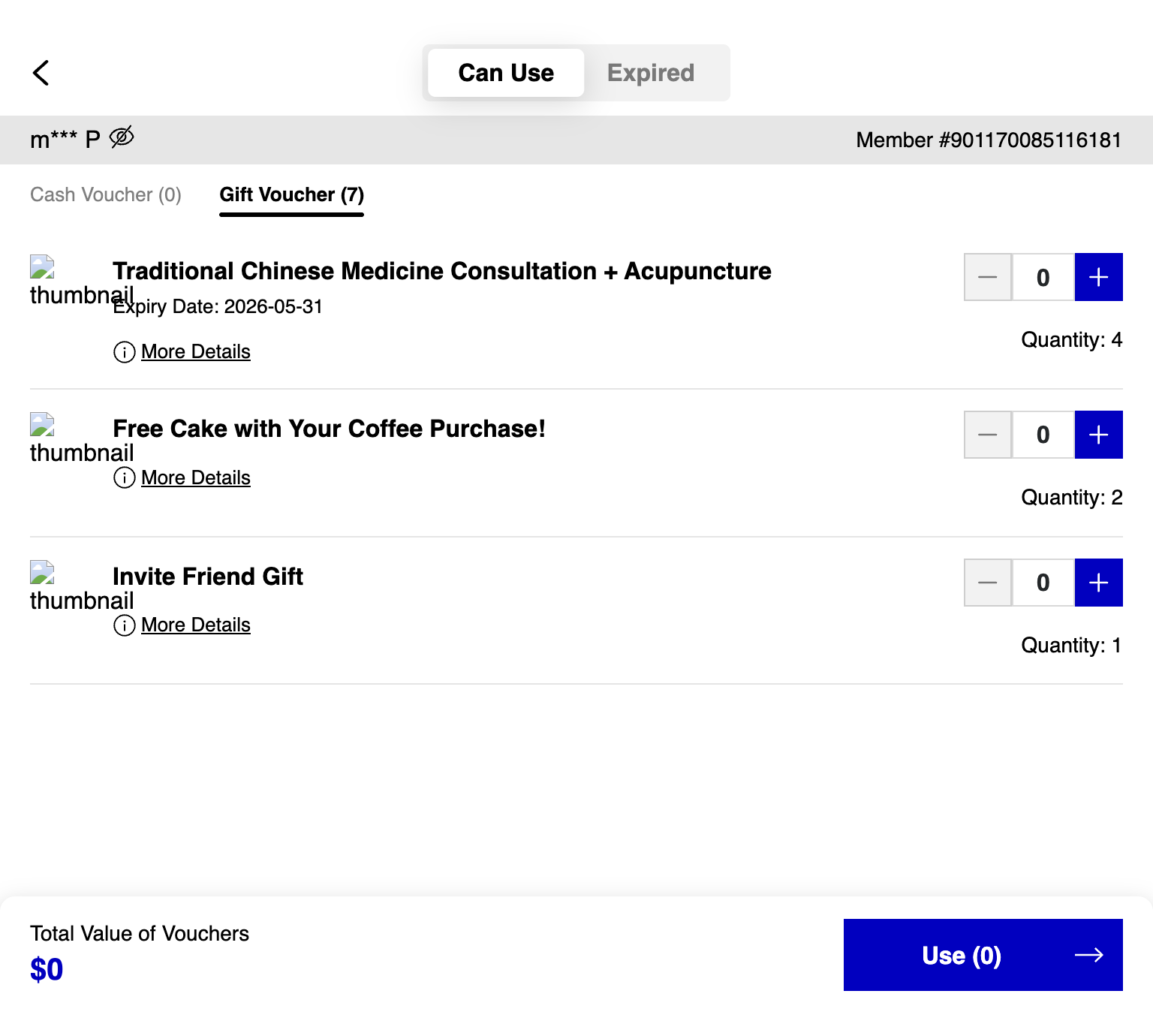Image resolution: width=1153 pixels, height=1036 pixels.
Task: Open More Details for Invite Friend Gift
Action: (196, 625)
